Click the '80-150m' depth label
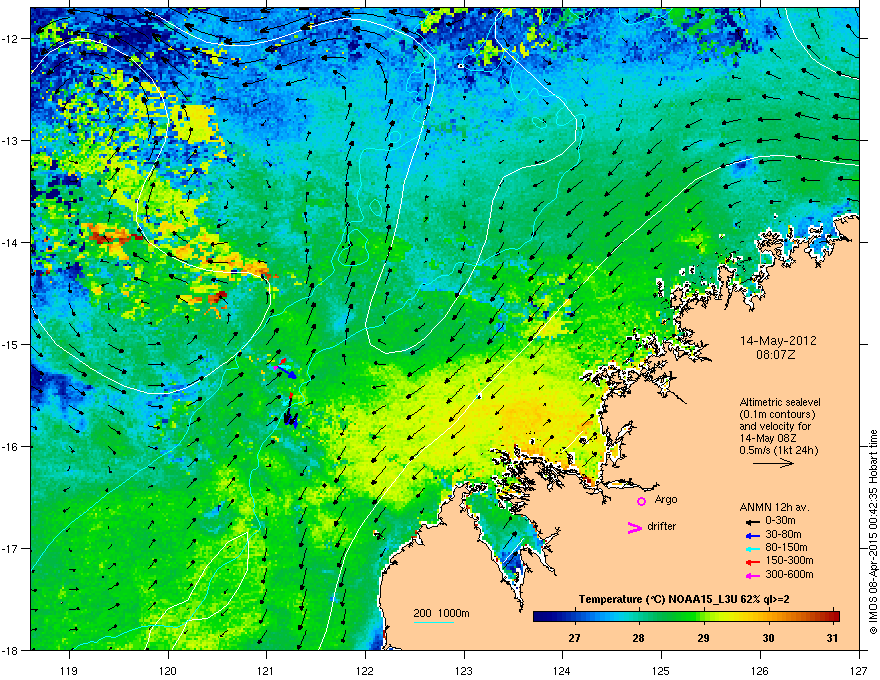Viewport: 880px width, 680px height. tap(786, 547)
